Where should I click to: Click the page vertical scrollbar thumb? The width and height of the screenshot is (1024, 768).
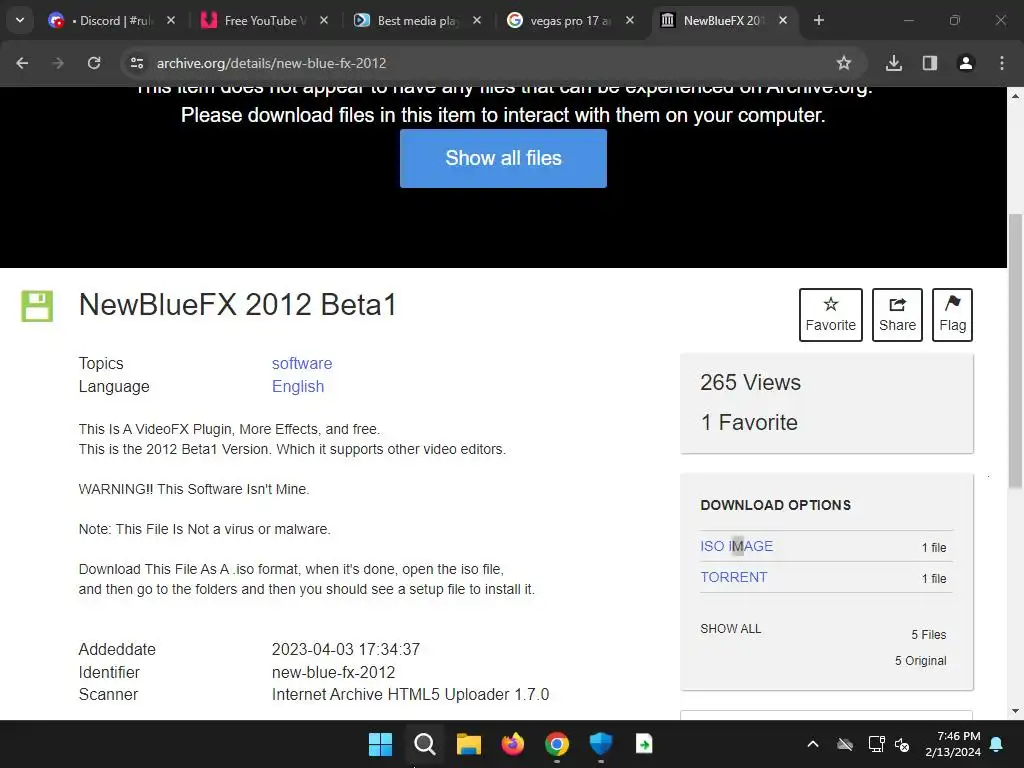pos(1015,351)
